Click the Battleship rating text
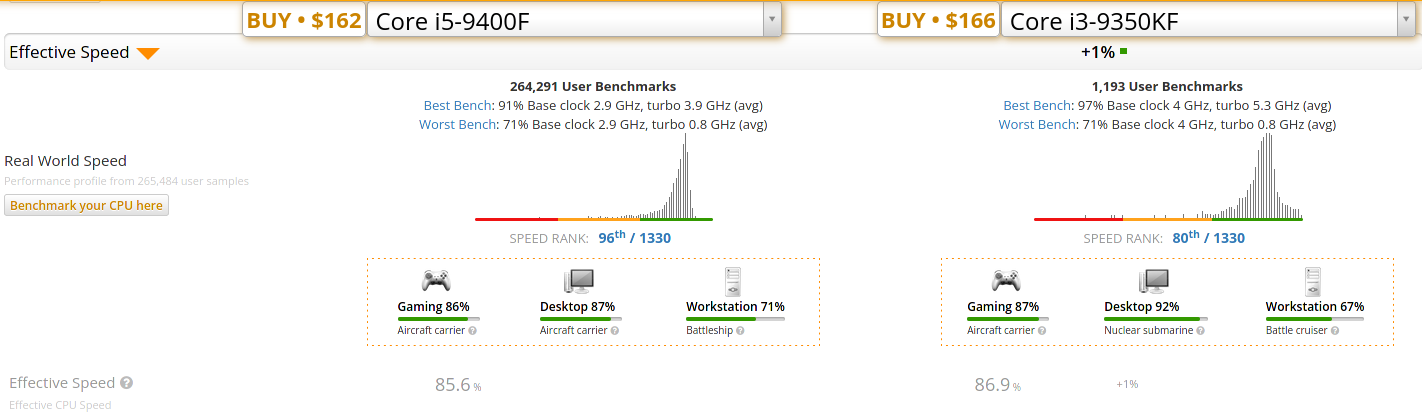Viewport: 1422px width, 419px height. point(707,330)
